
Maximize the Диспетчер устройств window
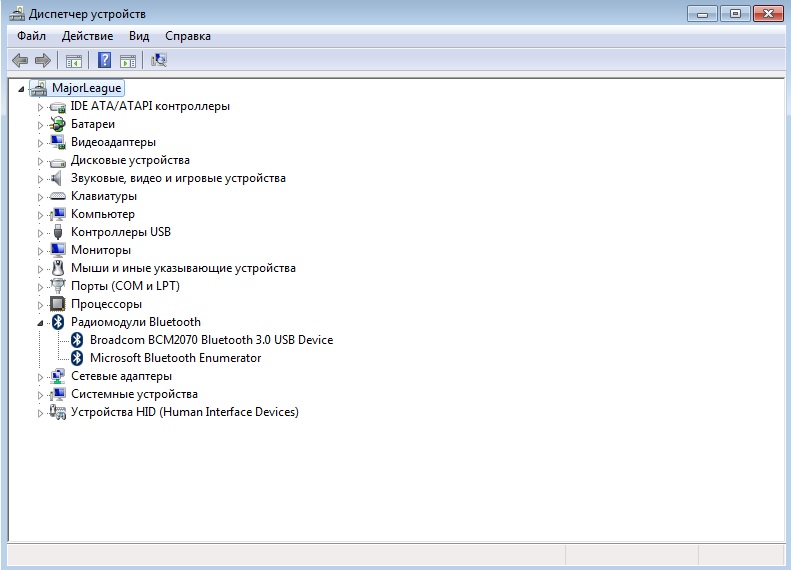pyautogui.click(x=735, y=14)
